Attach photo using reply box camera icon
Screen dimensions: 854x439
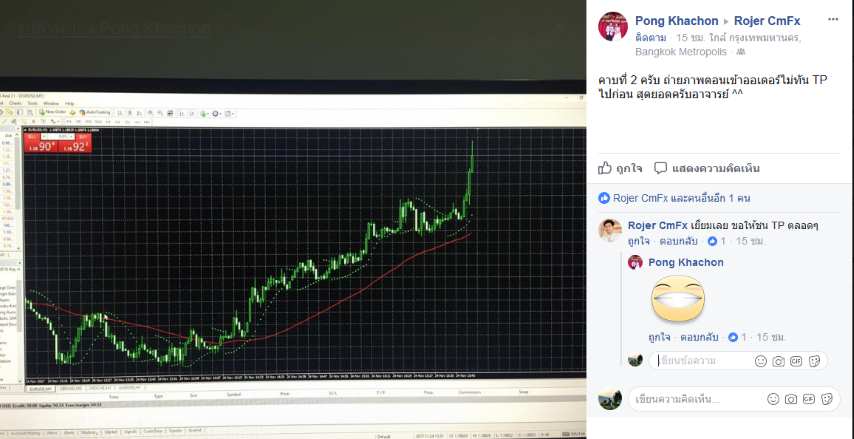pos(778,361)
